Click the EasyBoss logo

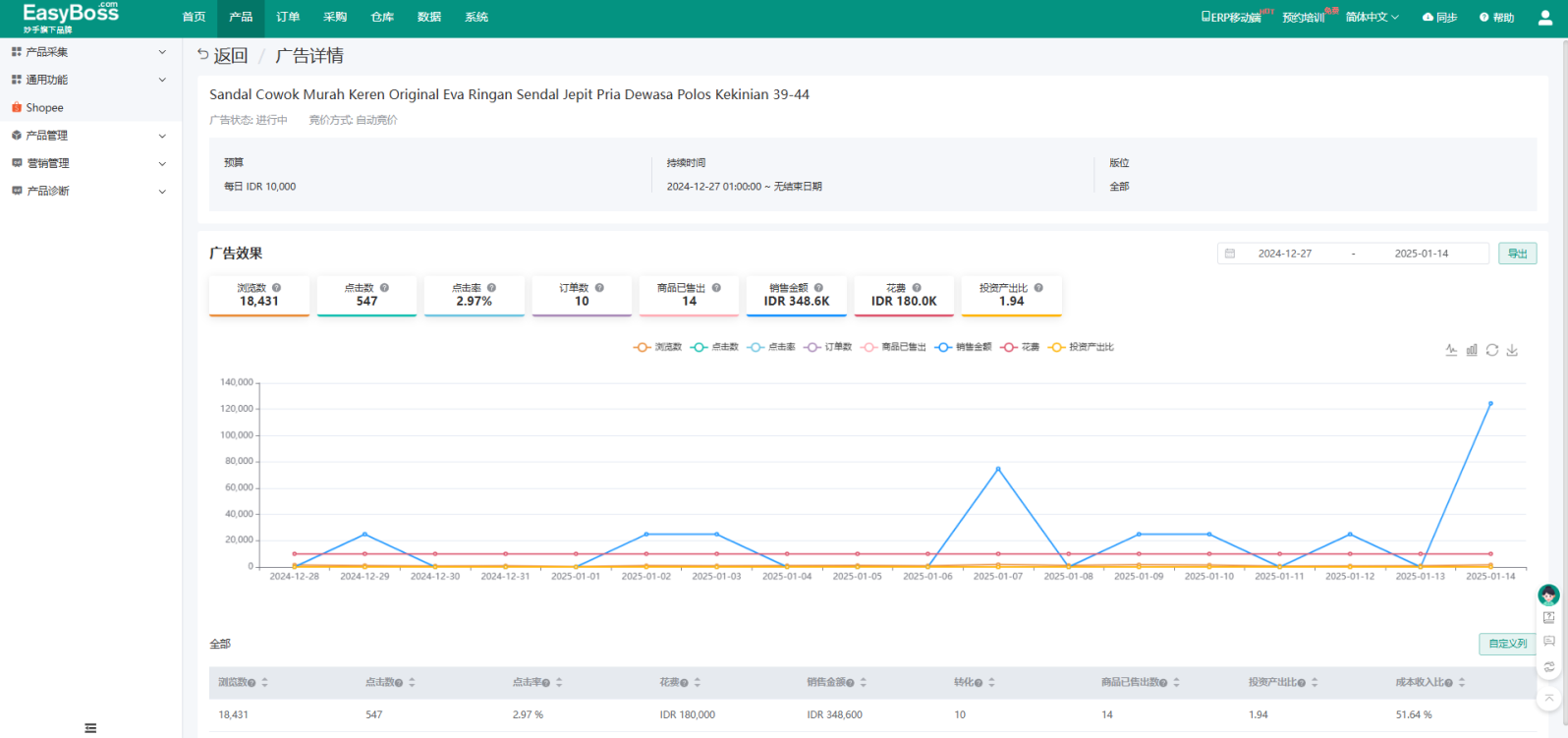pyautogui.click(x=71, y=17)
